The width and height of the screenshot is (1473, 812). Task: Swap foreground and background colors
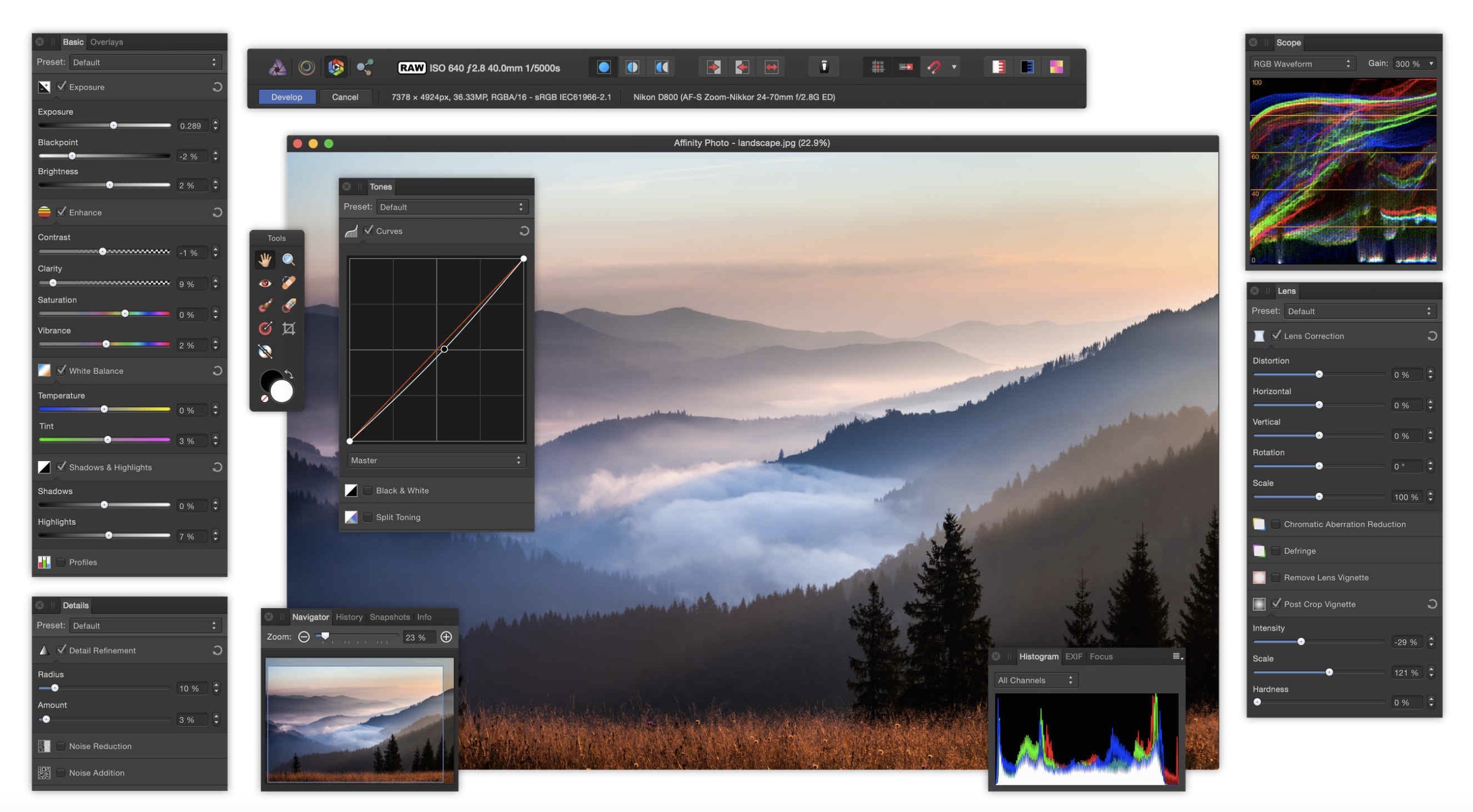(289, 375)
